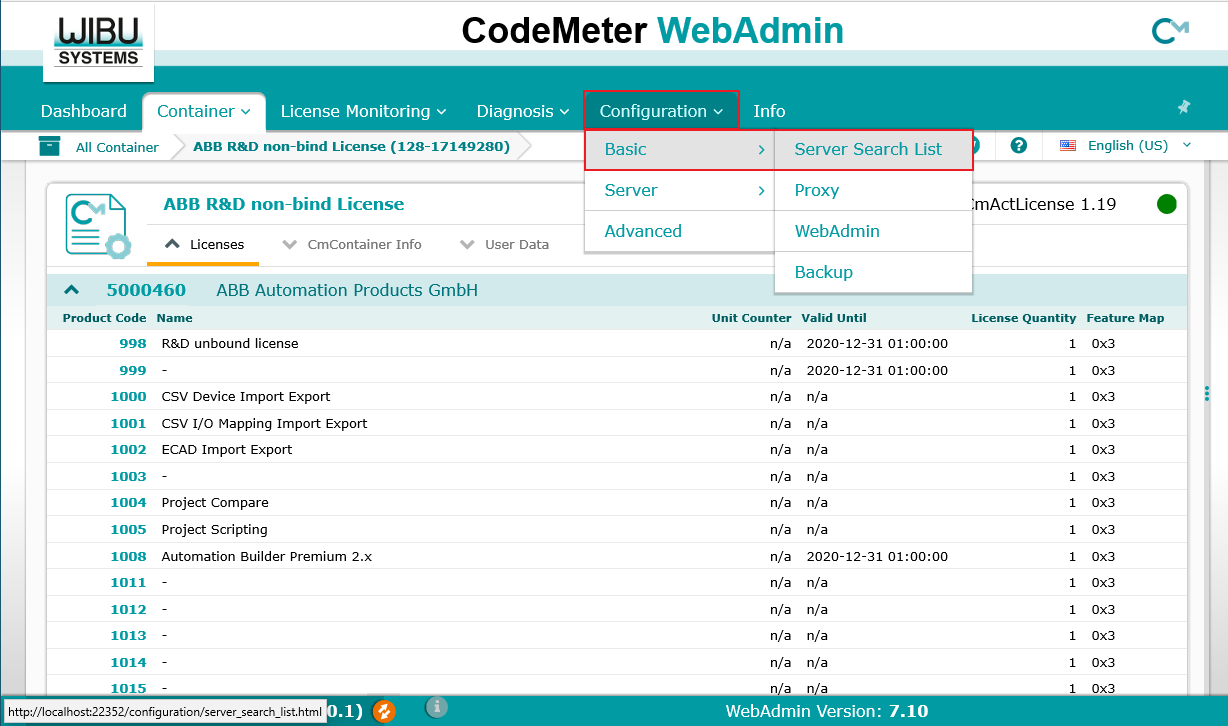
Task: Click 'ABB Automation Products GmbH' firm name
Action: [x=347, y=290]
